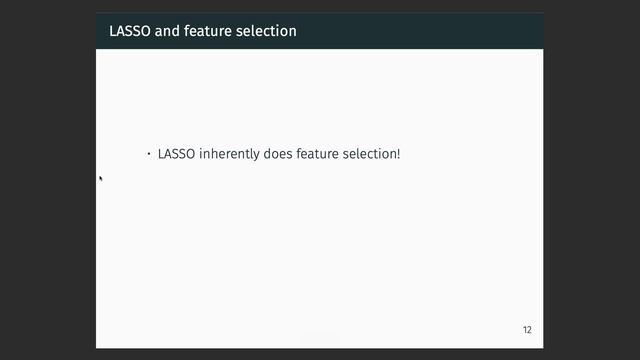
Task: Click the slide title 'LASSO and feature selection'
Action: click(x=203, y=31)
